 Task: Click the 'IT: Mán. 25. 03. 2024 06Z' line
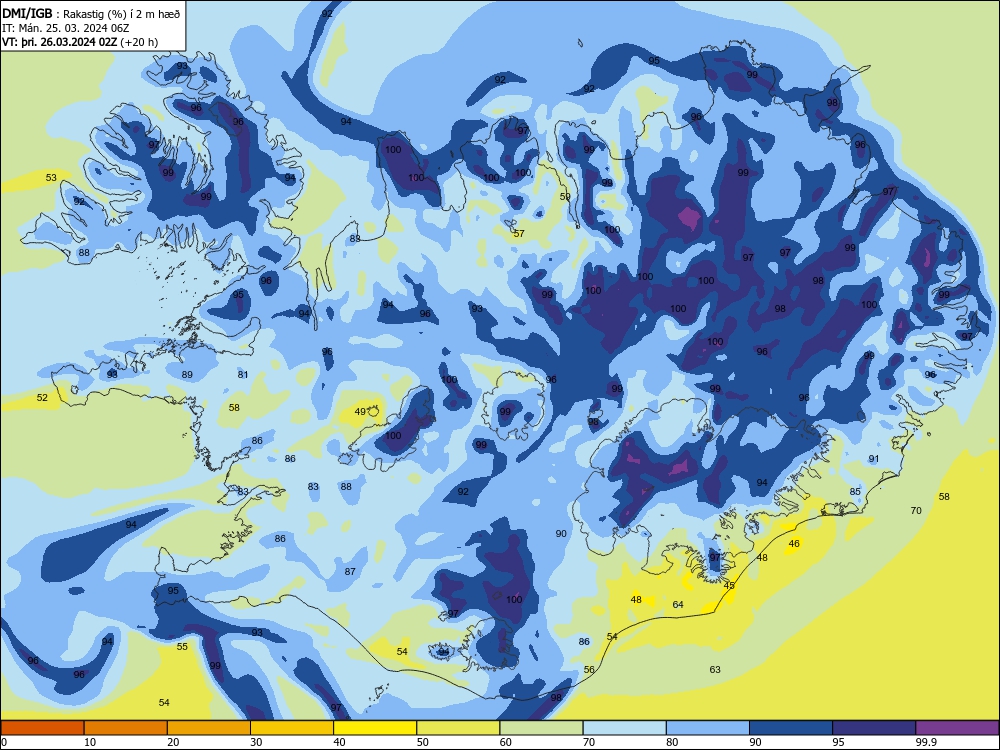click(x=66, y=28)
